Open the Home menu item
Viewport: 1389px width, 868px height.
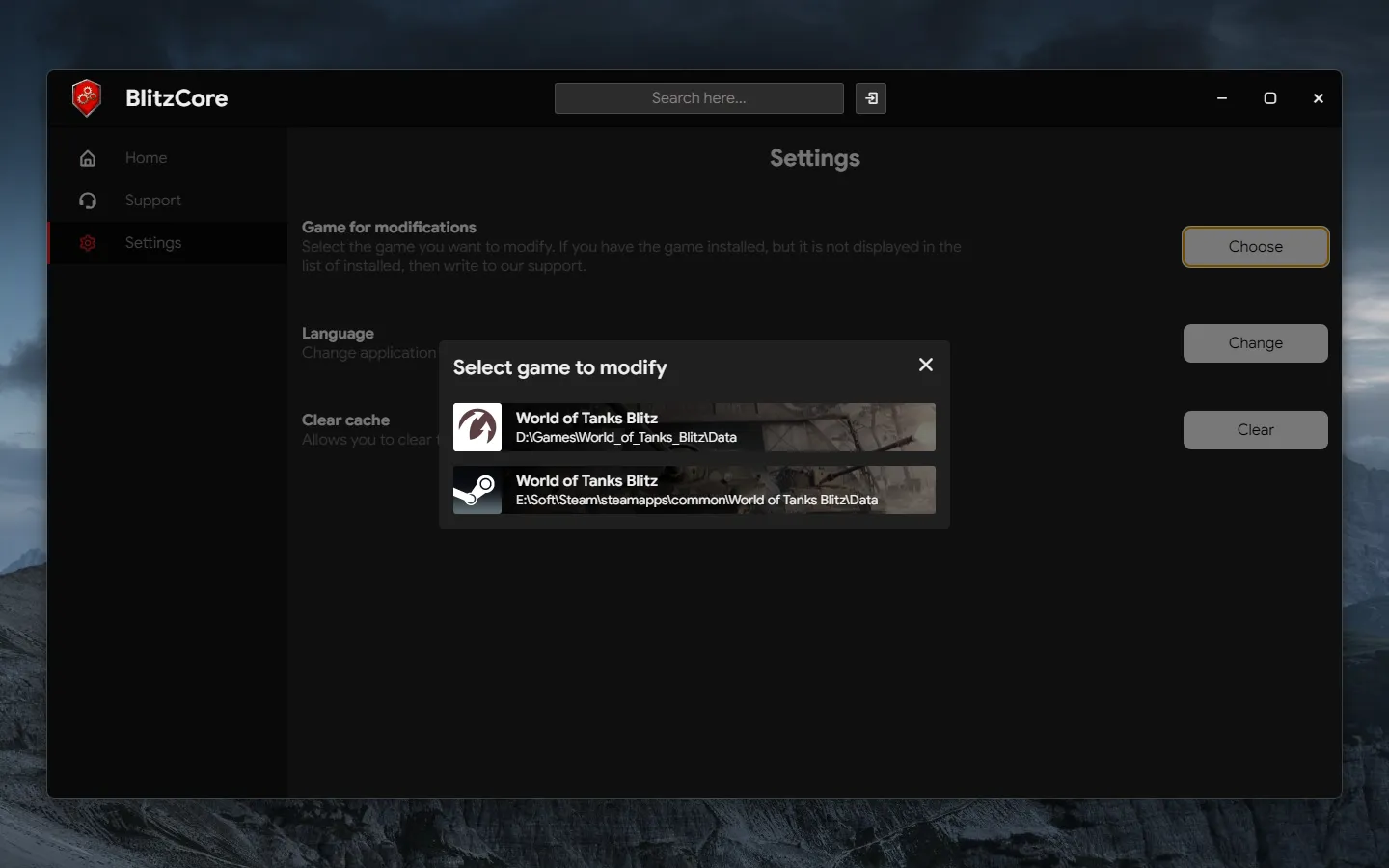(x=146, y=158)
